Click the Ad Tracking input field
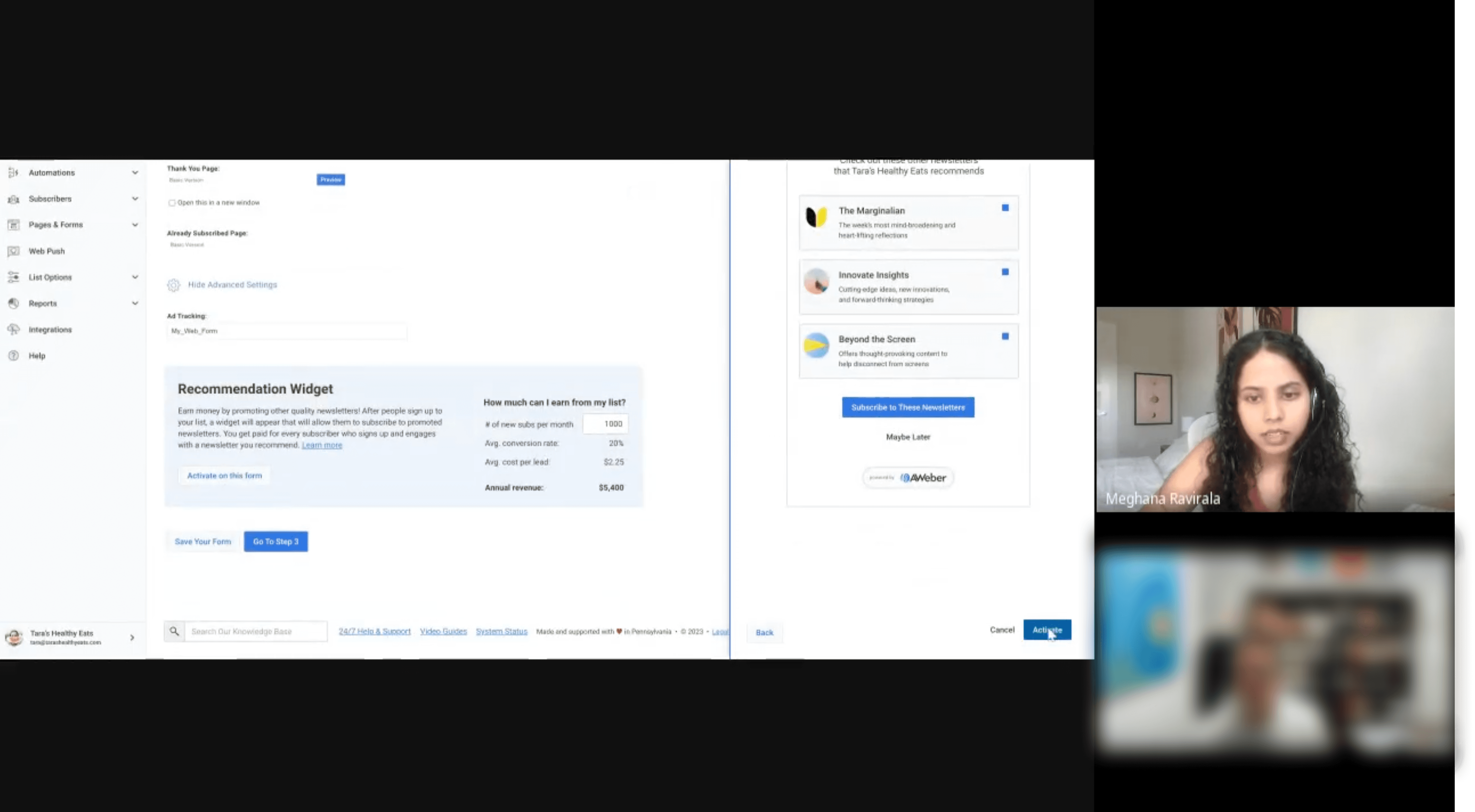The width and height of the screenshot is (1475, 812). click(x=286, y=331)
